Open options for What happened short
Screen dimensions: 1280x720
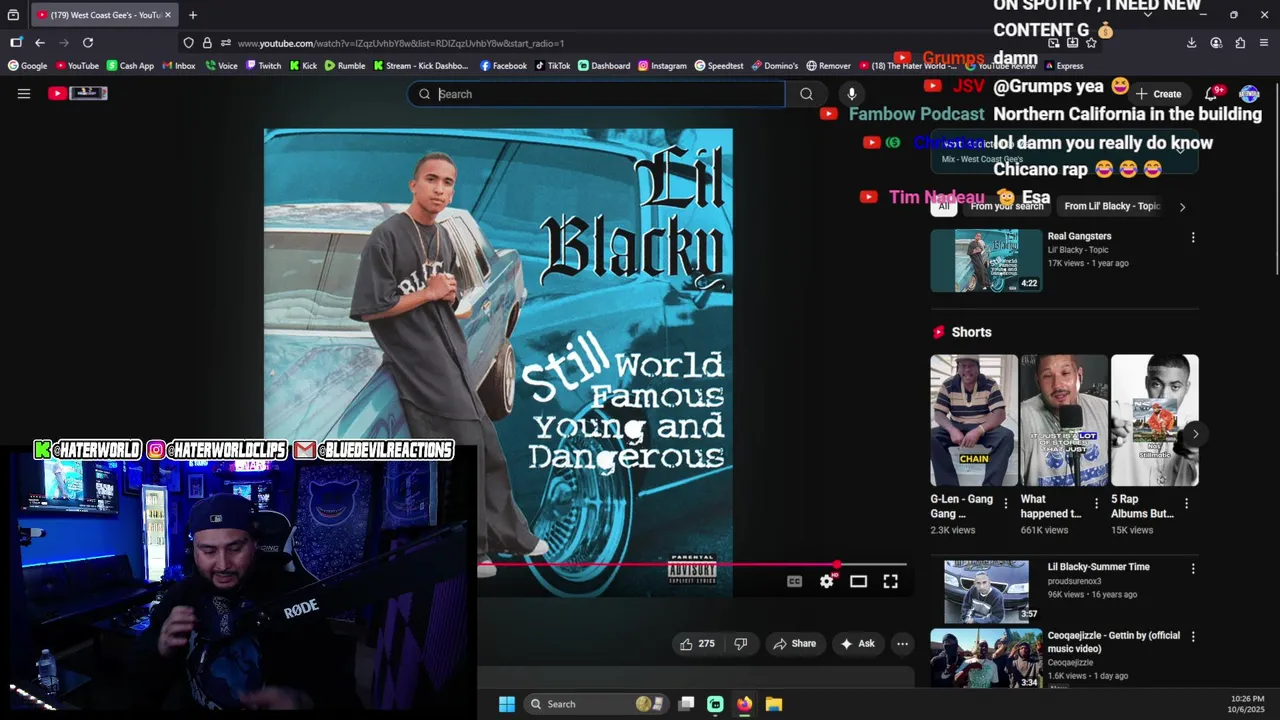pyautogui.click(x=1096, y=504)
